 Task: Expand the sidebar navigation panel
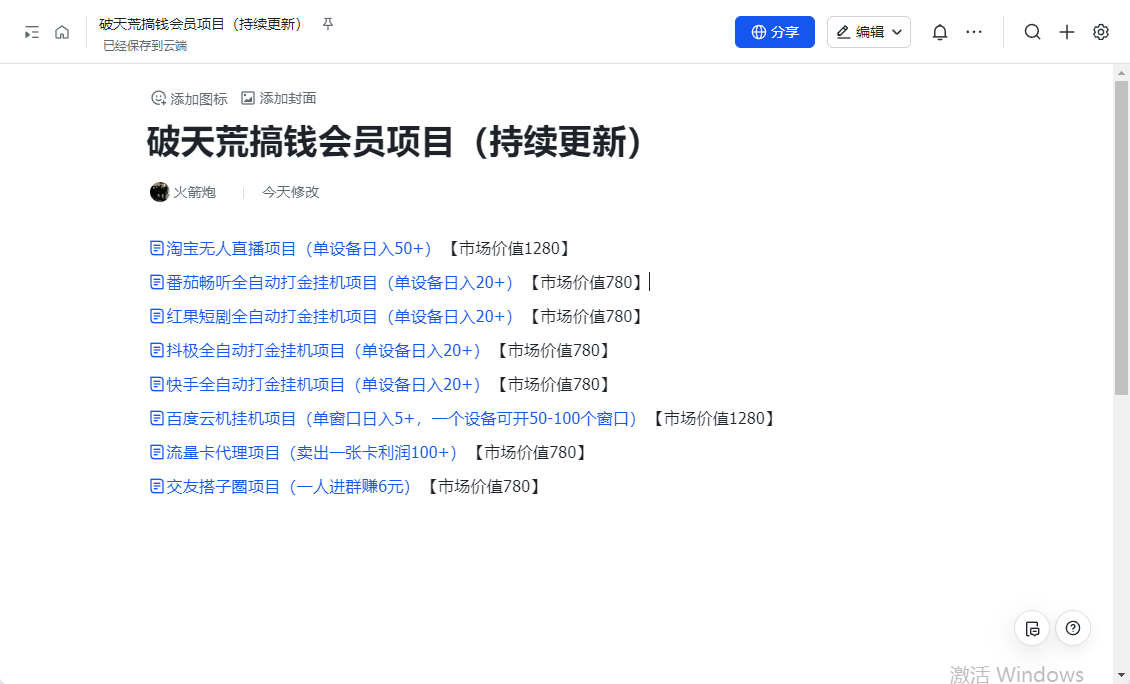[x=31, y=31]
